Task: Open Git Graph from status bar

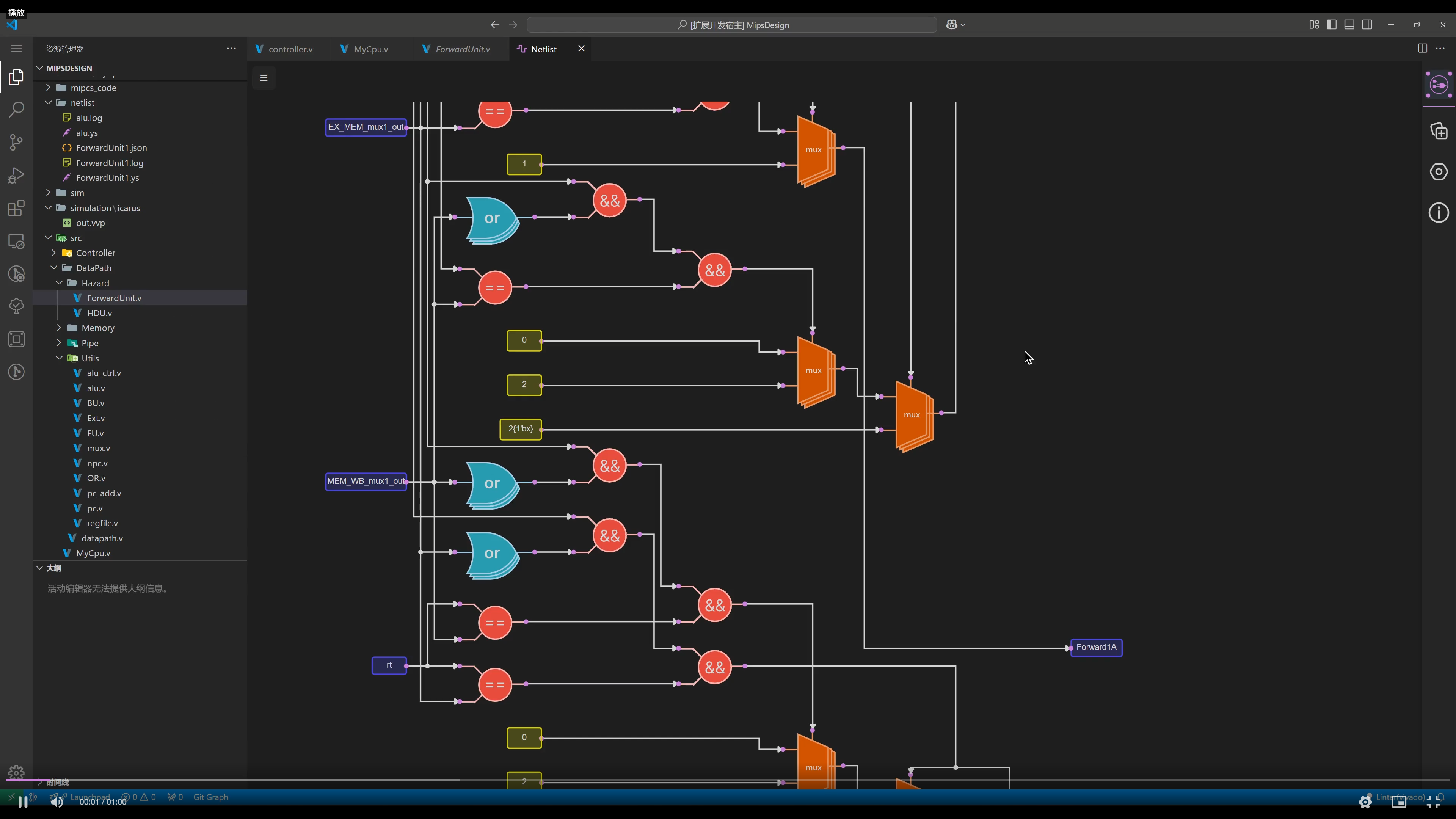Action: pyautogui.click(x=211, y=797)
